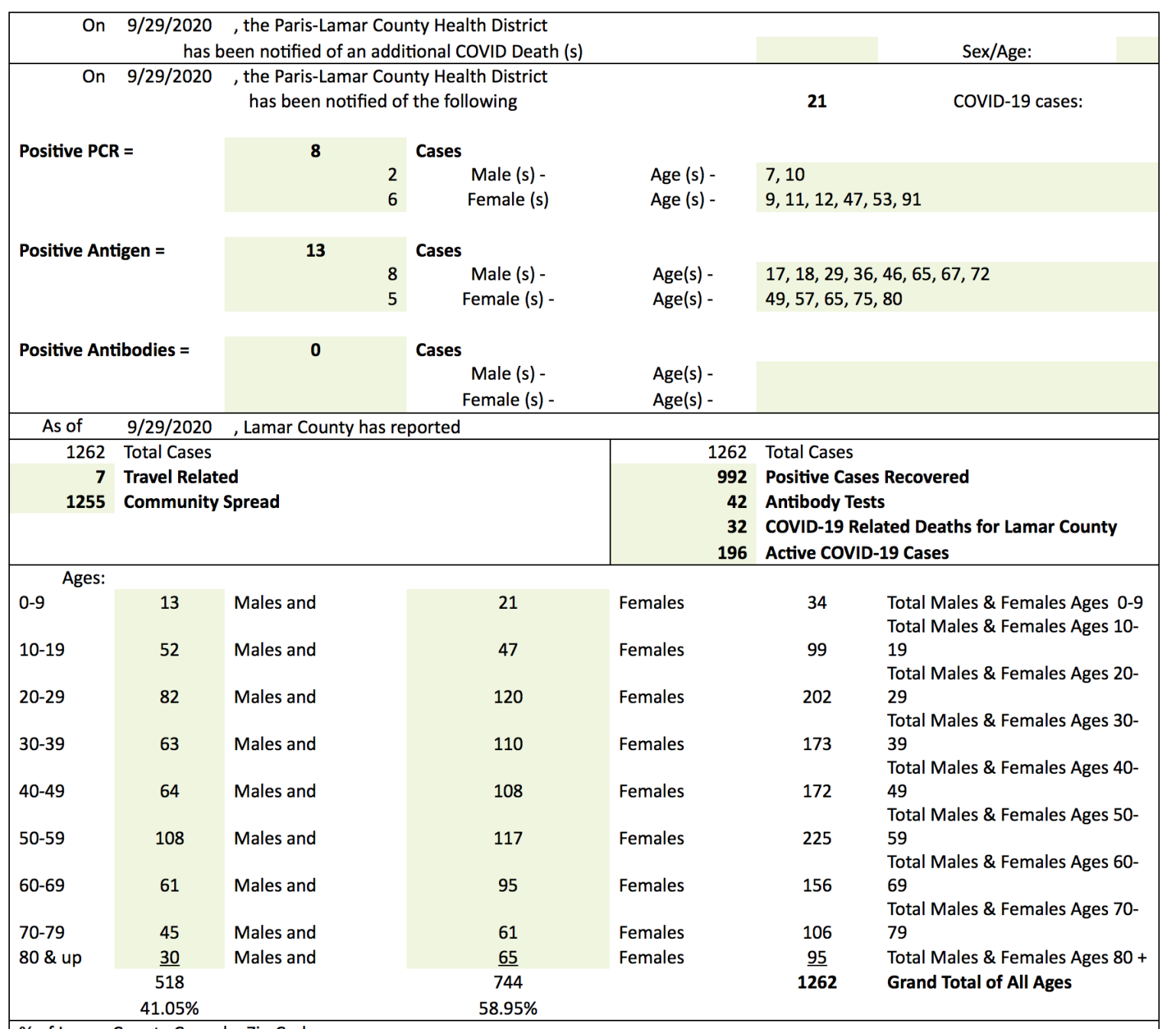Image resolution: width=1176 pixels, height=1029 pixels.
Task: Click the 'Ages:' heading
Action: (x=84, y=578)
